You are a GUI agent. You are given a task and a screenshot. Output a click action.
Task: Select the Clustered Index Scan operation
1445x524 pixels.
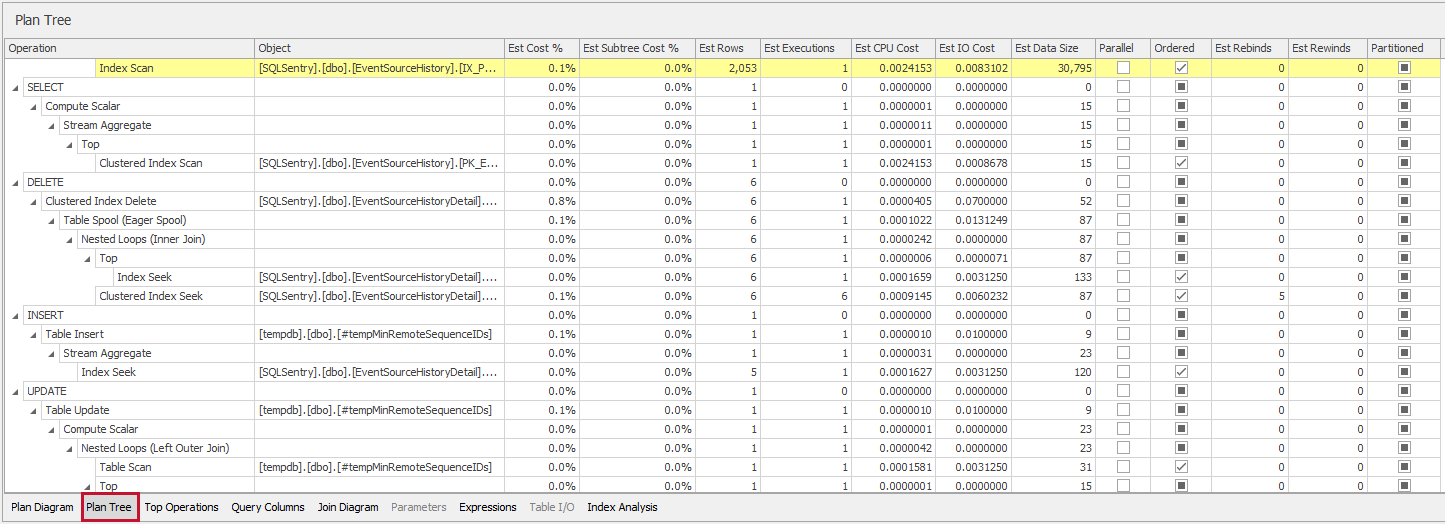point(150,163)
